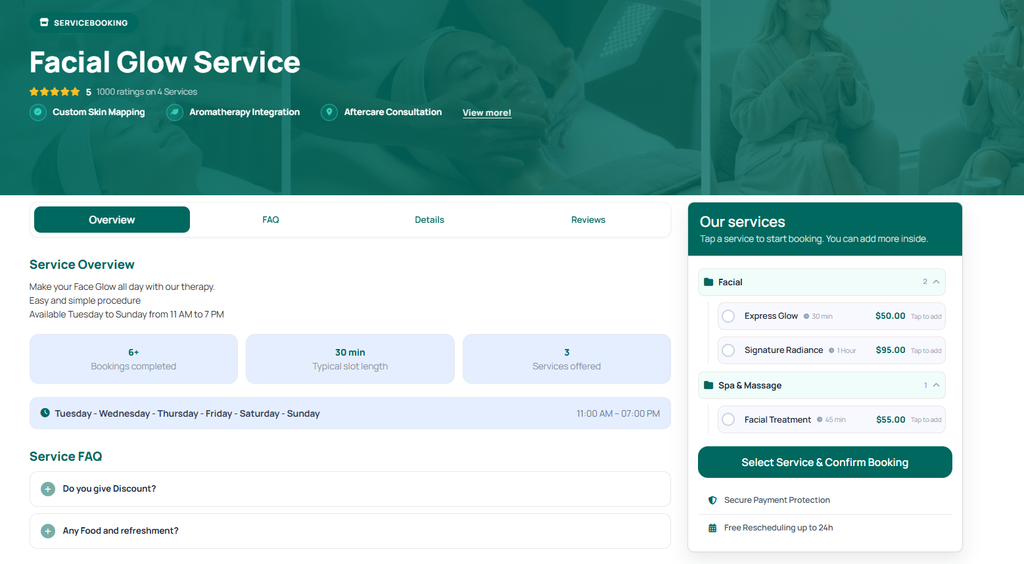Click the clock icon beside weekdays
1024x564 pixels.
coord(45,413)
